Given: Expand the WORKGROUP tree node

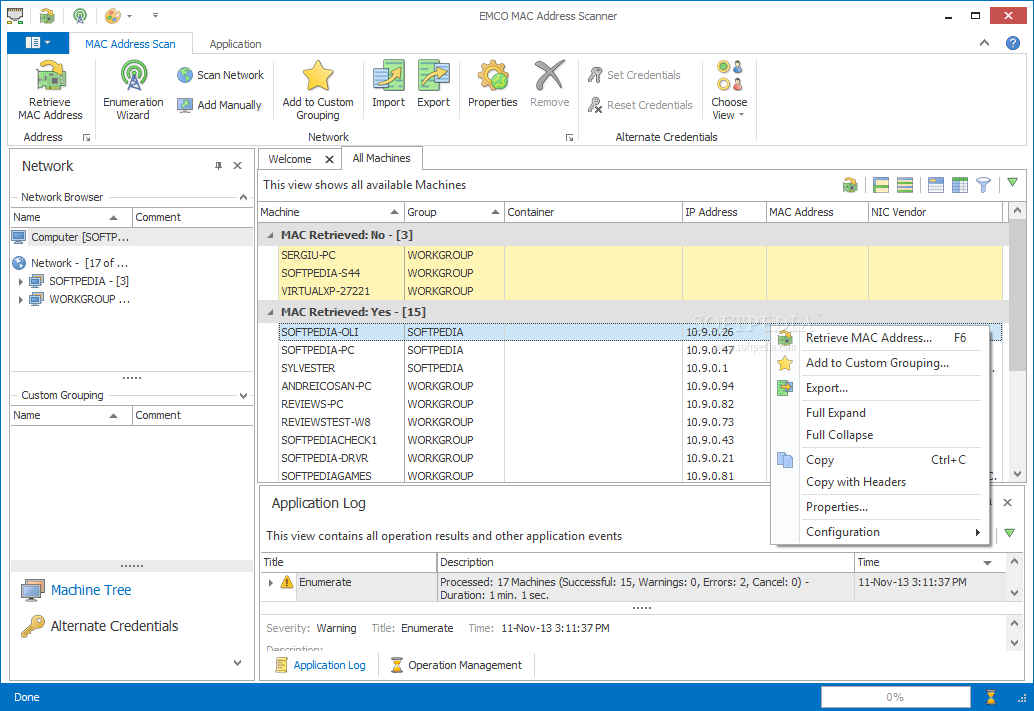Looking at the screenshot, I should (20, 299).
